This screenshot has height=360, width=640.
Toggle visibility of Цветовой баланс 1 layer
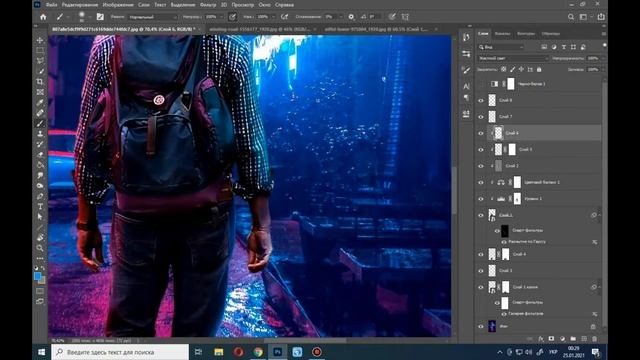(481, 182)
